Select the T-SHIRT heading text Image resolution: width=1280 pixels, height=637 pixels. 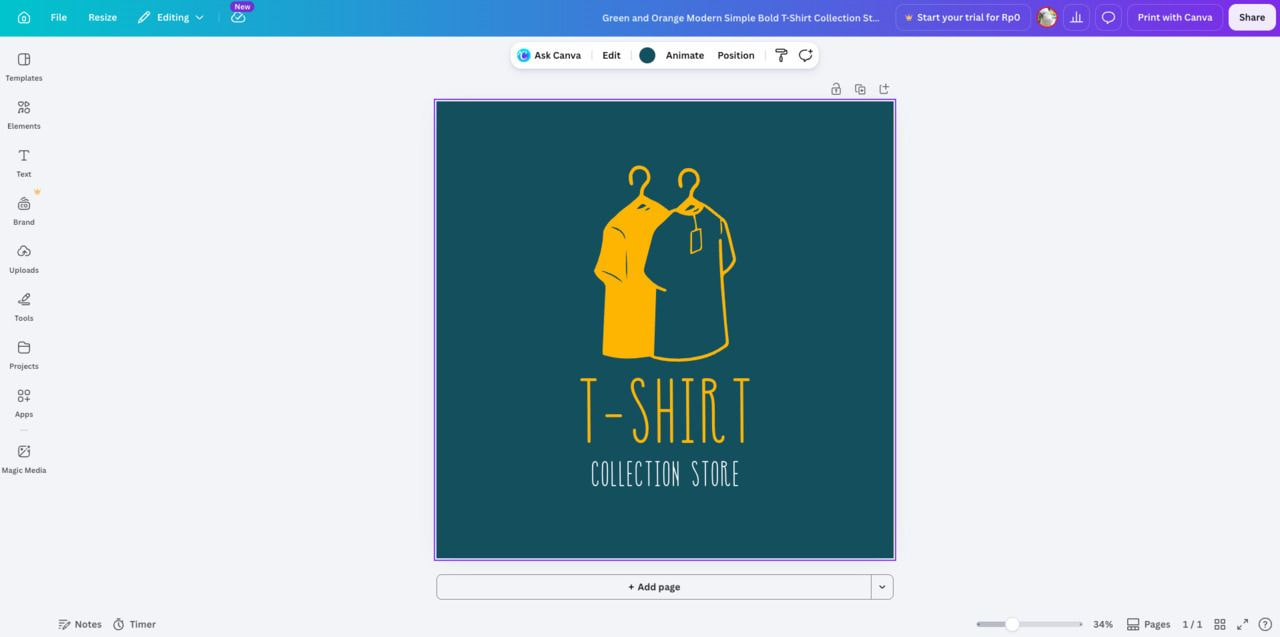665,410
